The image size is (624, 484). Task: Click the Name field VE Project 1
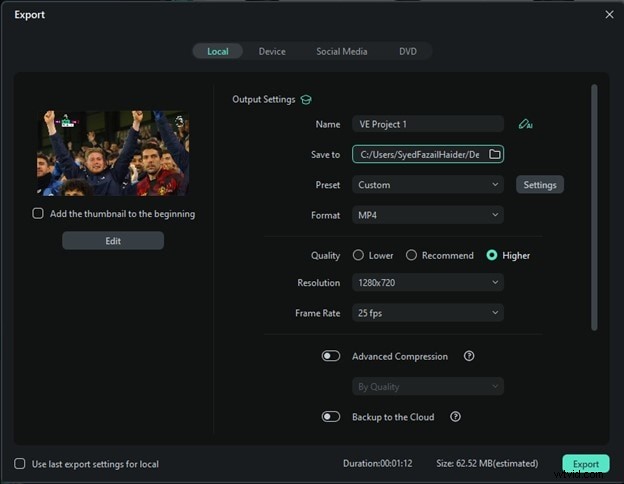pyautogui.click(x=428, y=125)
